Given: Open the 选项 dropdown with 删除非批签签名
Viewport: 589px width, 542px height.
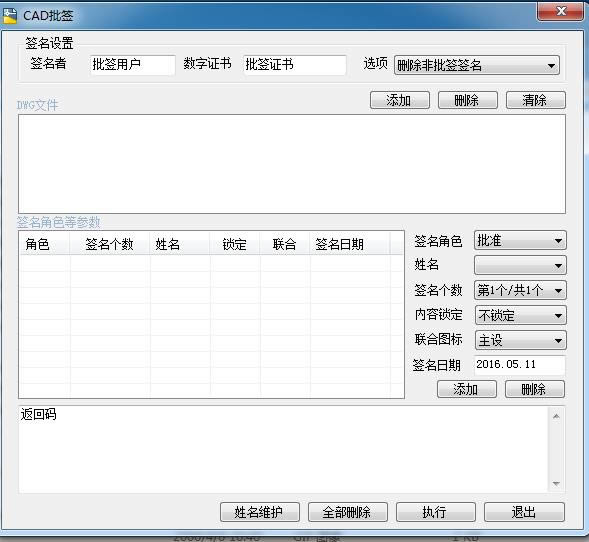Looking at the screenshot, I should (477, 65).
